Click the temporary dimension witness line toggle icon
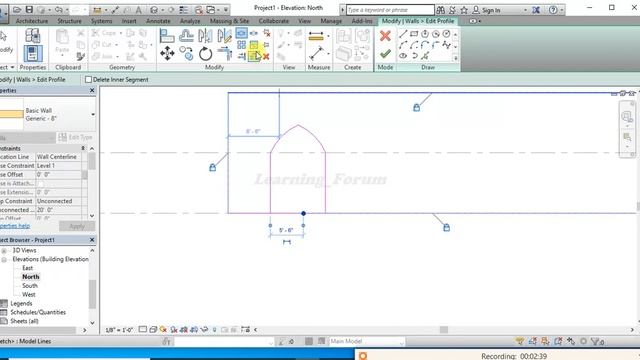Image resolution: width=640 pixels, height=360 pixels. 287,242
